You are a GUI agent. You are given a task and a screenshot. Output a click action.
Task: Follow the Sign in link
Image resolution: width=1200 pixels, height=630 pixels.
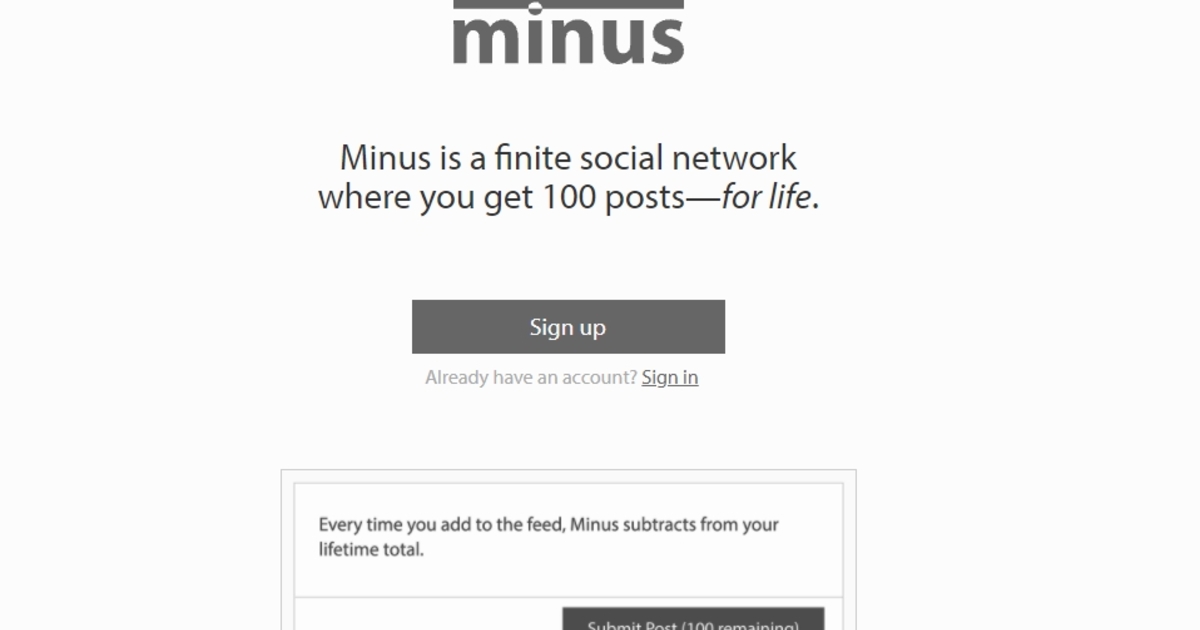pos(670,377)
